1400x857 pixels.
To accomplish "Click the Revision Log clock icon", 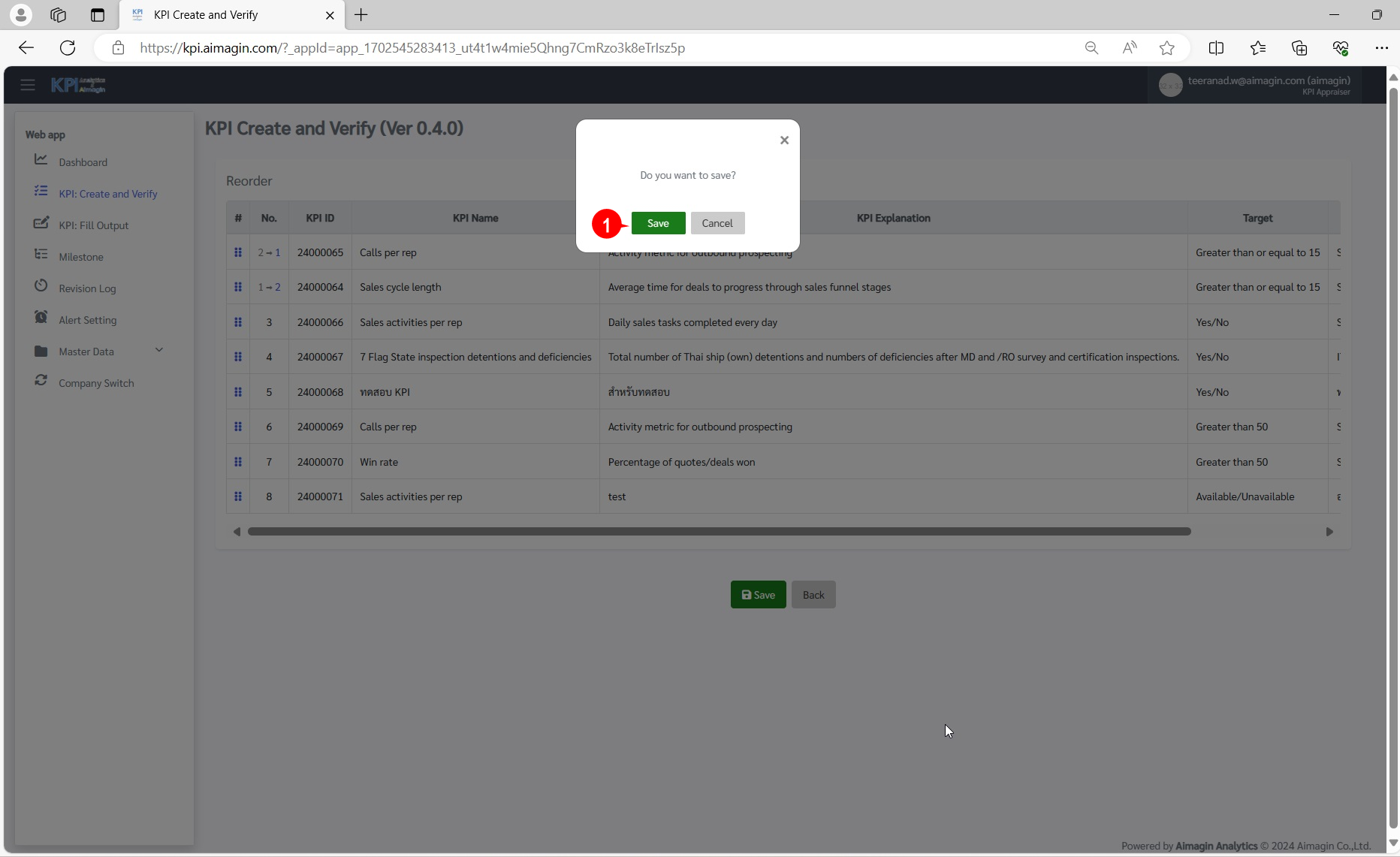I will pyautogui.click(x=41, y=287).
